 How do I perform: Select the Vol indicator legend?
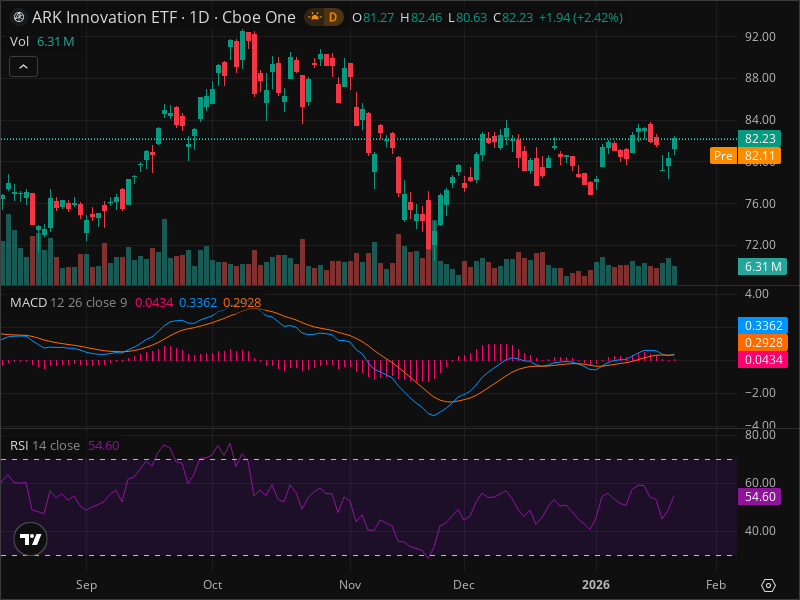tap(19, 41)
